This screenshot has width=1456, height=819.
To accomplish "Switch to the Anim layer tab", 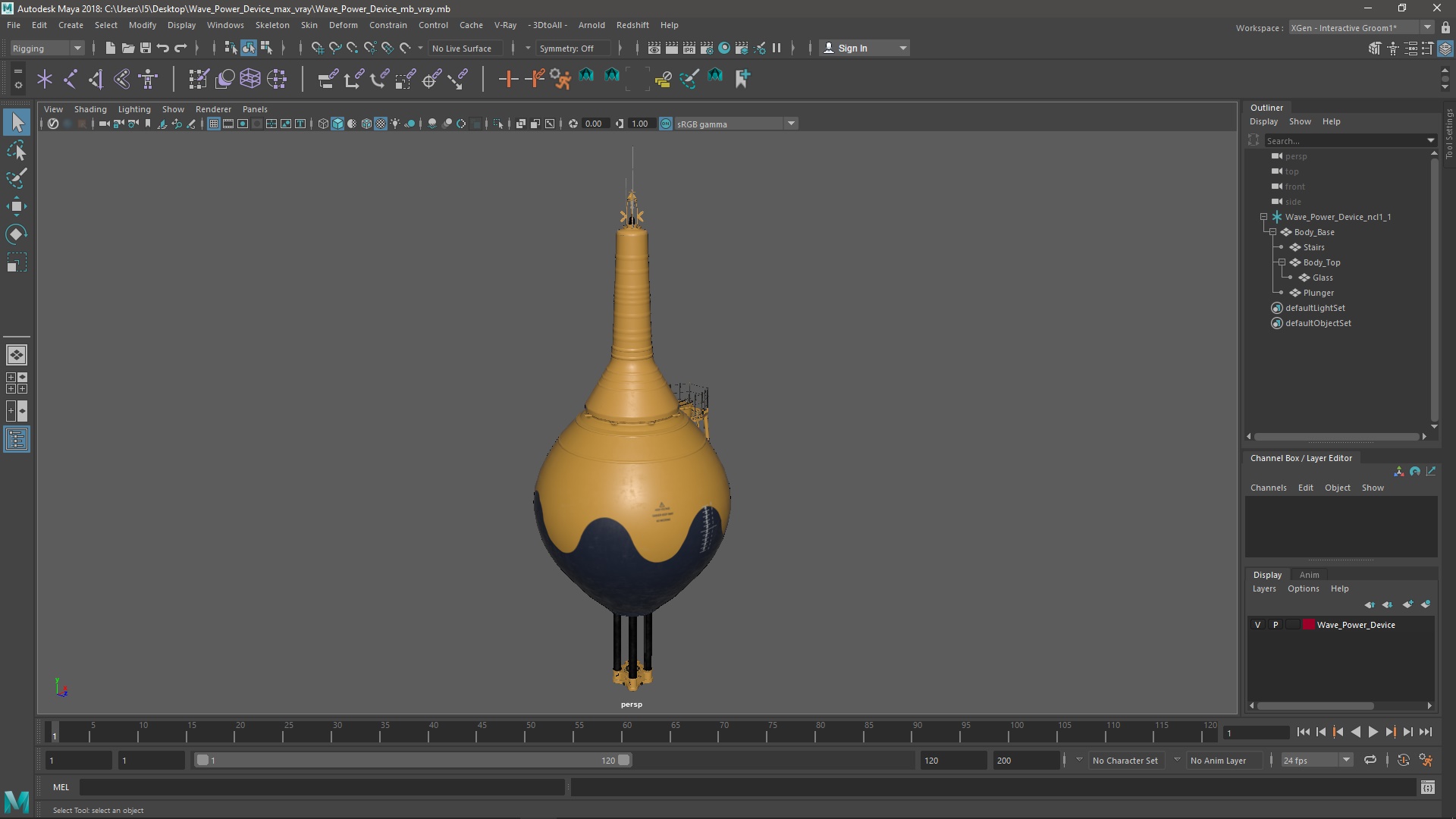I will point(1309,575).
